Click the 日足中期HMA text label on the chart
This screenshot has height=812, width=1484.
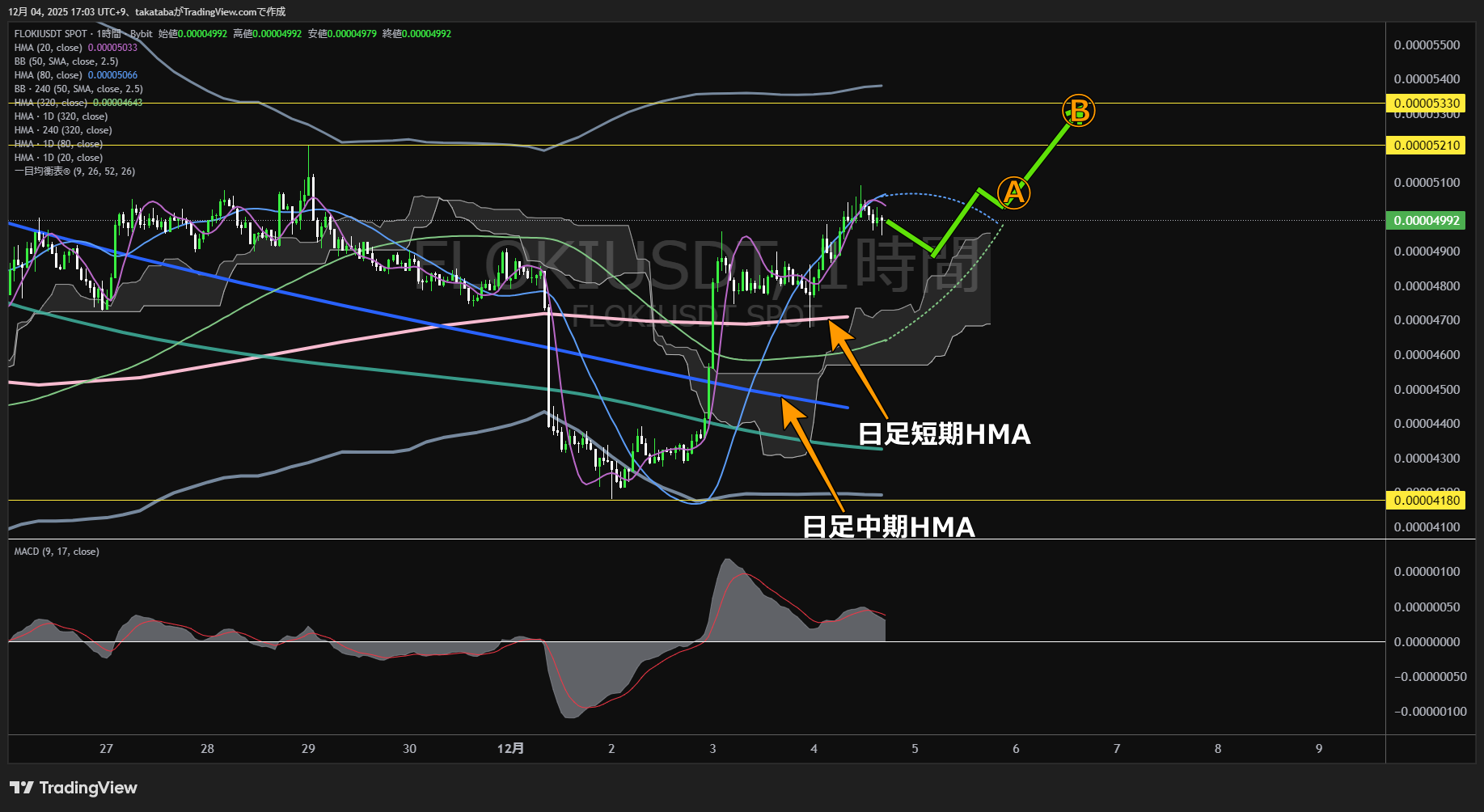888,527
